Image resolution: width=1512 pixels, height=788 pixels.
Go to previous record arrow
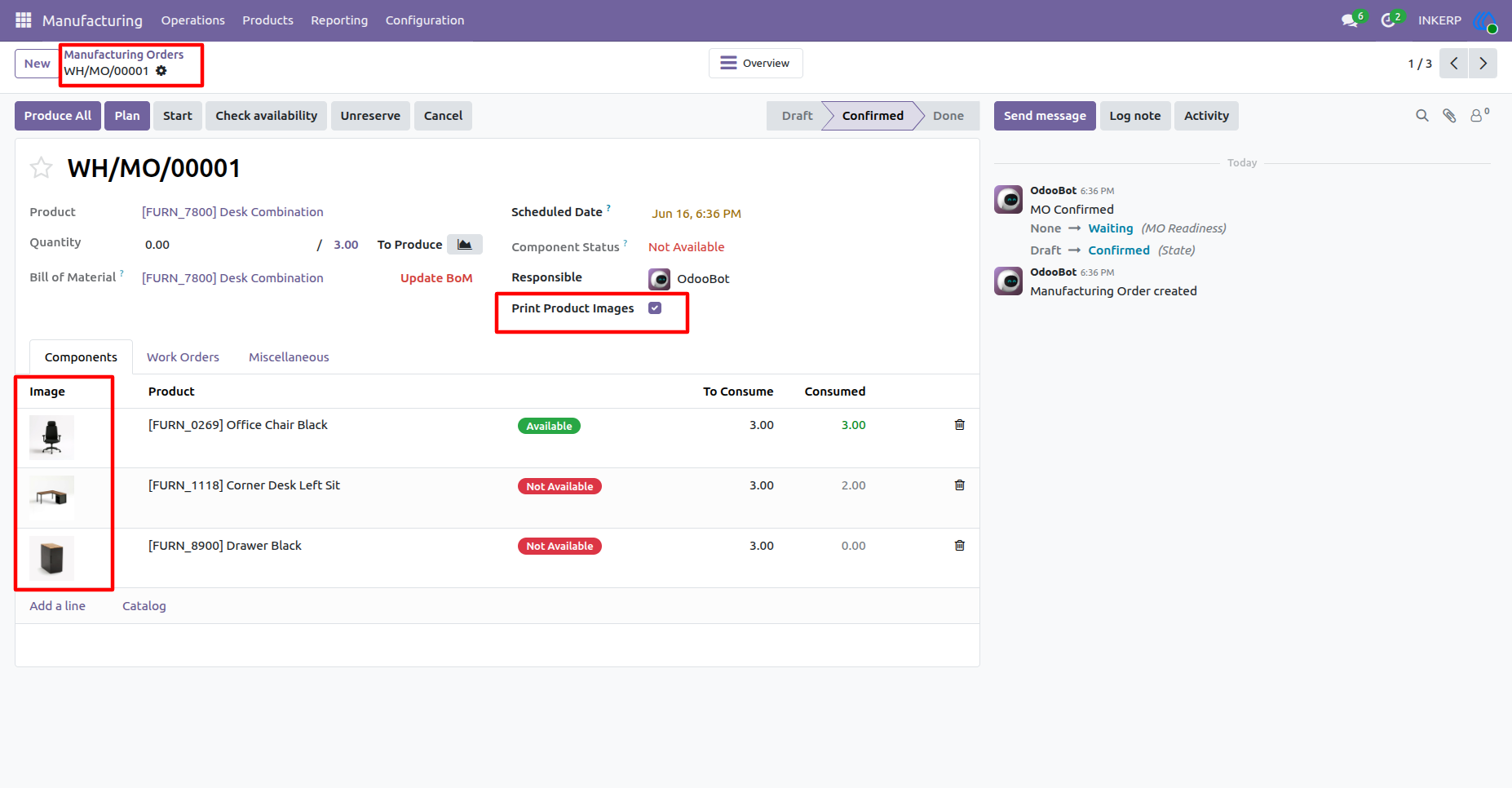(1454, 64)
